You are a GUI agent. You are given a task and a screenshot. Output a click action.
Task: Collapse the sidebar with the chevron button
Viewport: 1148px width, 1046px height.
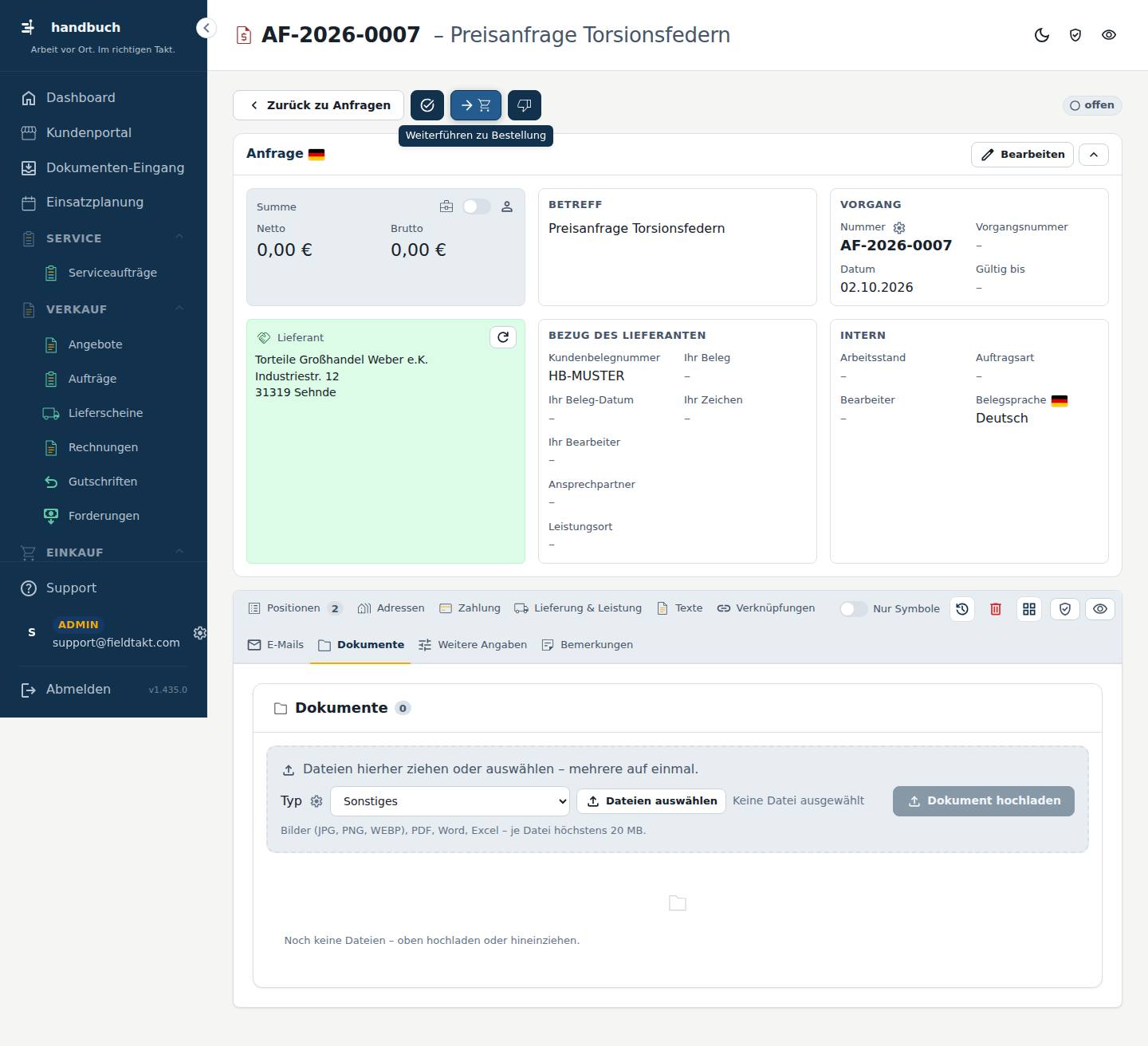click(206, 28)
